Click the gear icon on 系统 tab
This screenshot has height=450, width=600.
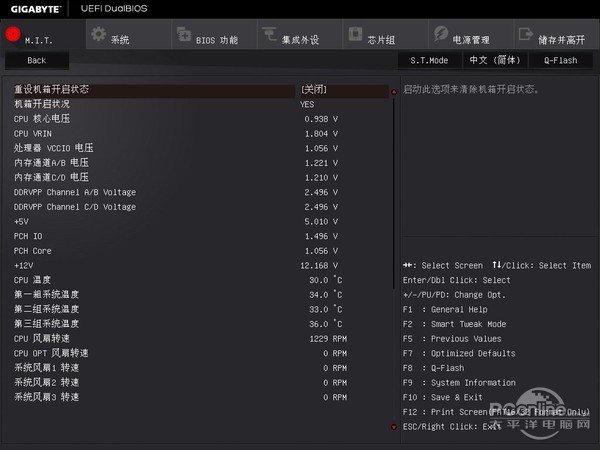pyautogui.click(x=99, y=34)
